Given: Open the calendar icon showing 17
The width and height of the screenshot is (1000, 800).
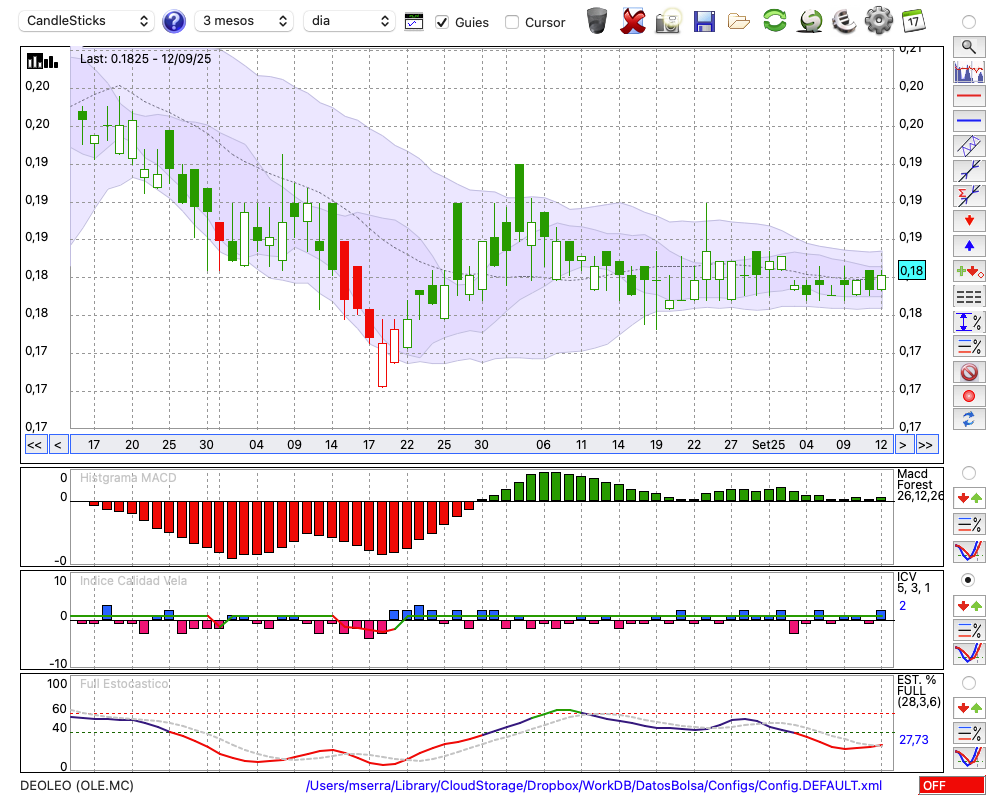Looking at the screenshot, I should 913,21.
